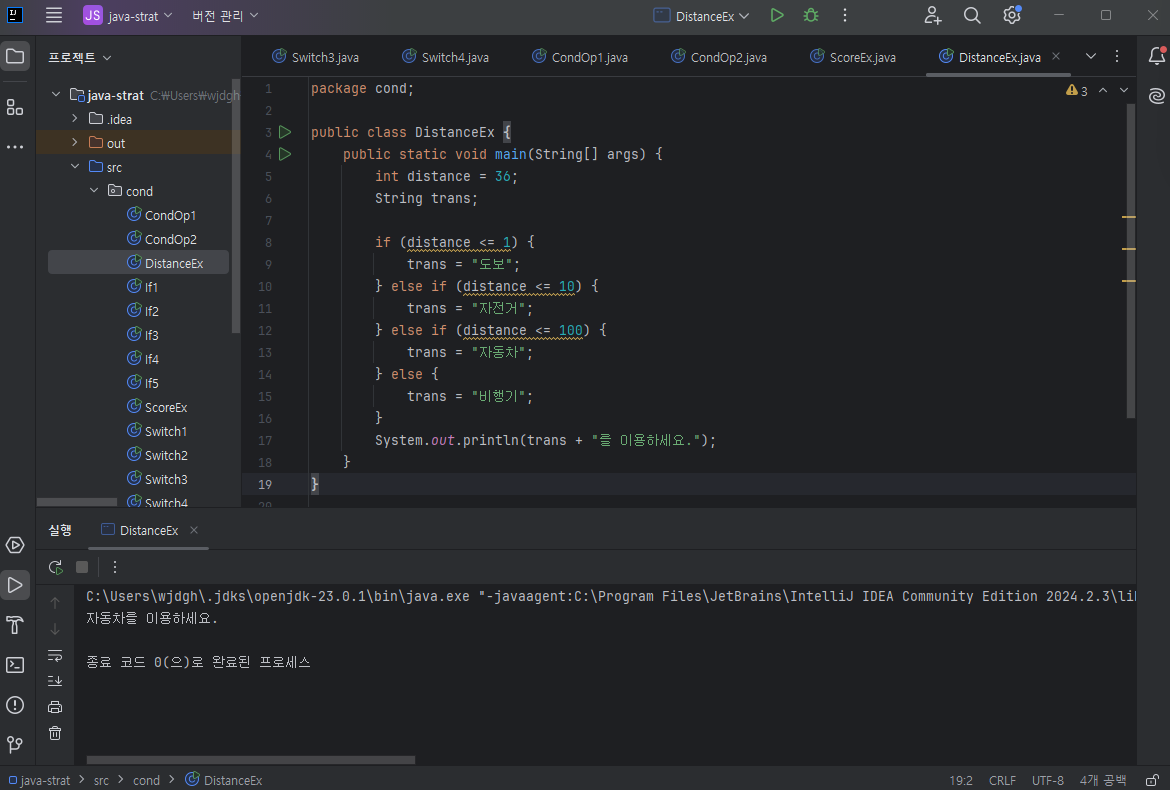Collapse the src folder tree node
Screen dimensions: 1170x790
(75, 167)
